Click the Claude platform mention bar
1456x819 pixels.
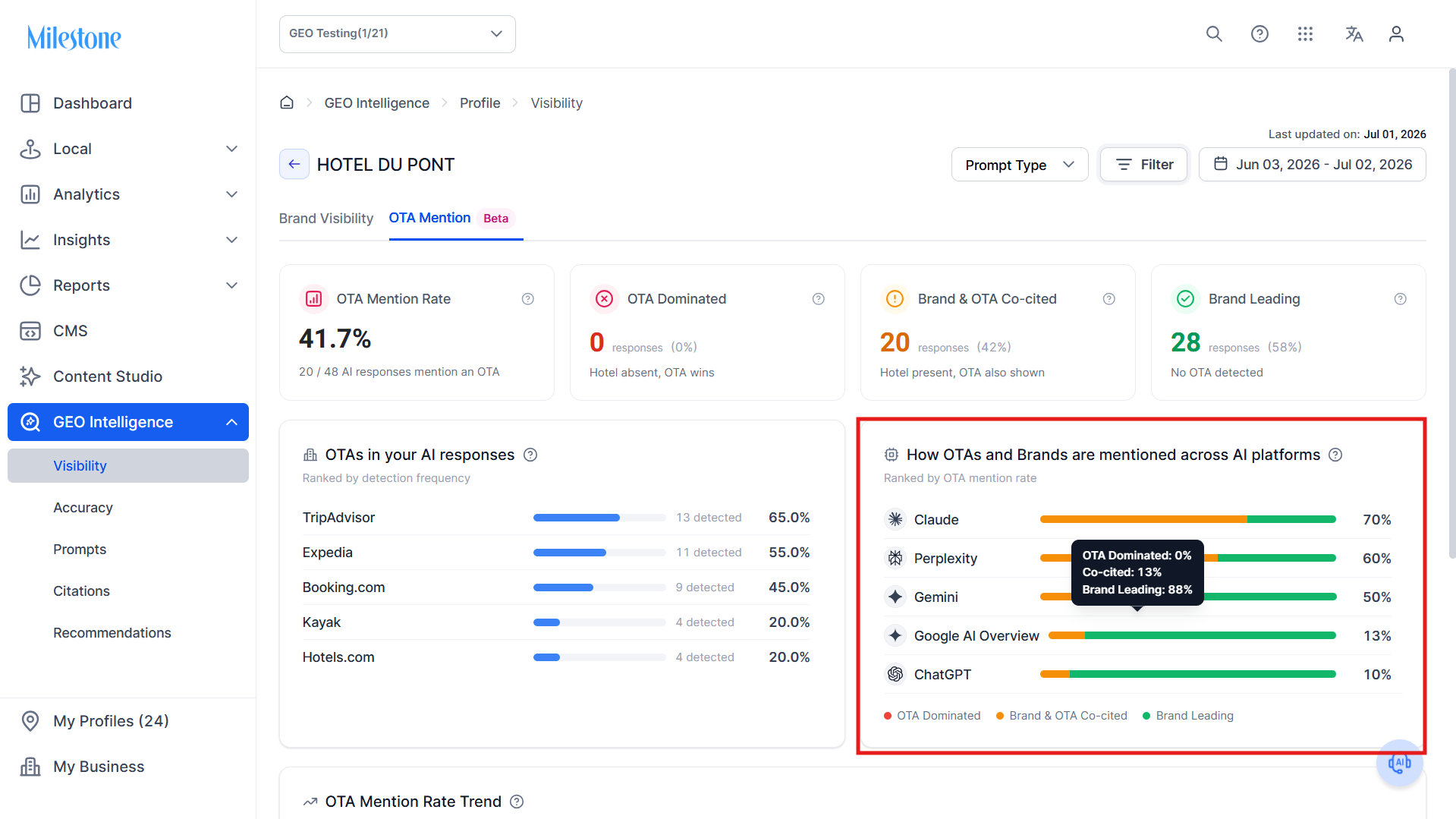click(1187, 519)
